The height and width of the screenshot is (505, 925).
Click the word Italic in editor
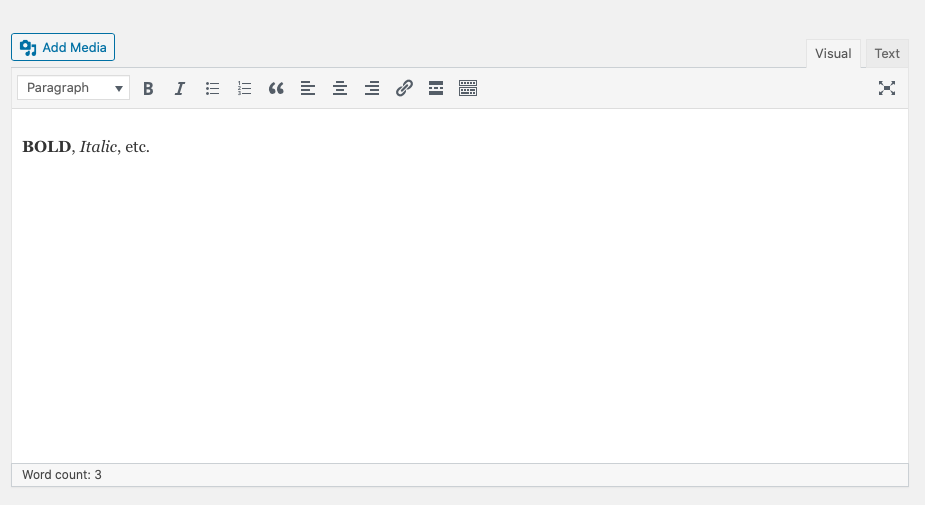99,147
